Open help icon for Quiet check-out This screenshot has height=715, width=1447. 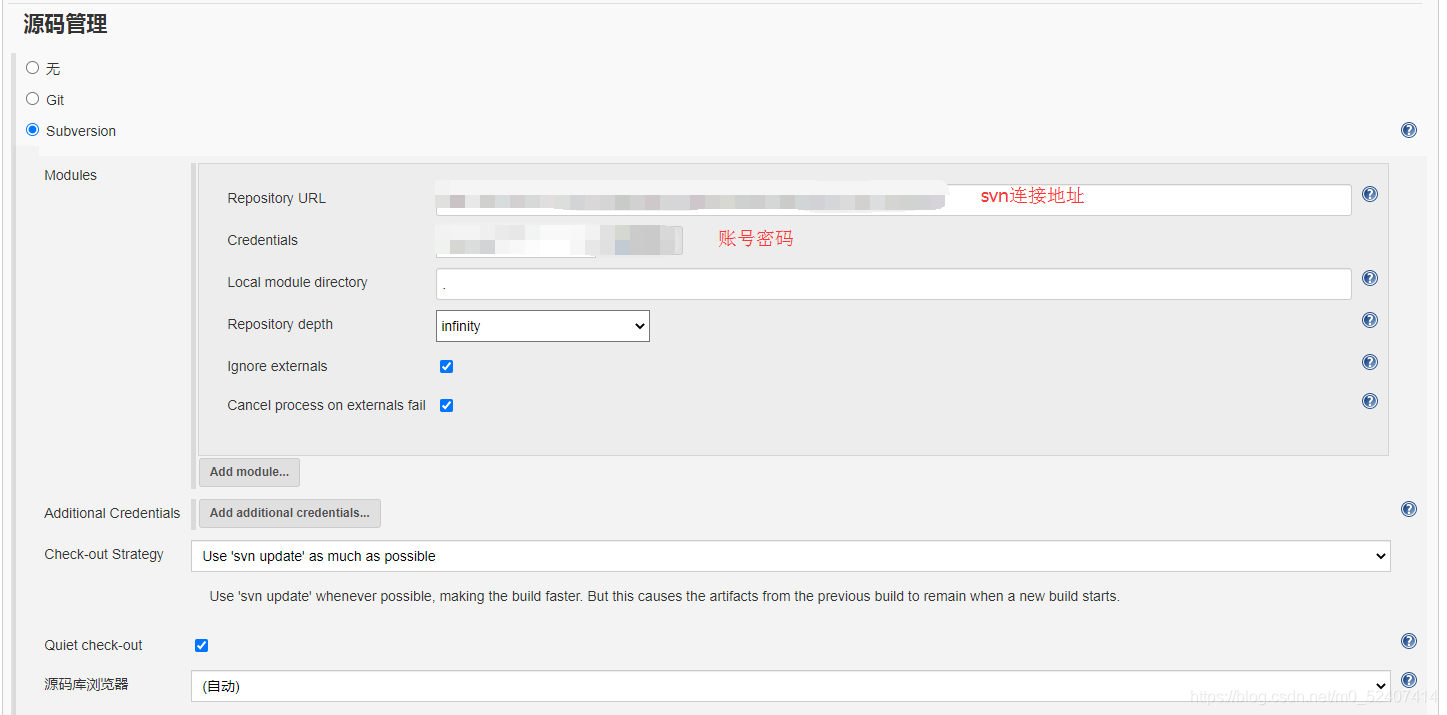coord(1408,641)
